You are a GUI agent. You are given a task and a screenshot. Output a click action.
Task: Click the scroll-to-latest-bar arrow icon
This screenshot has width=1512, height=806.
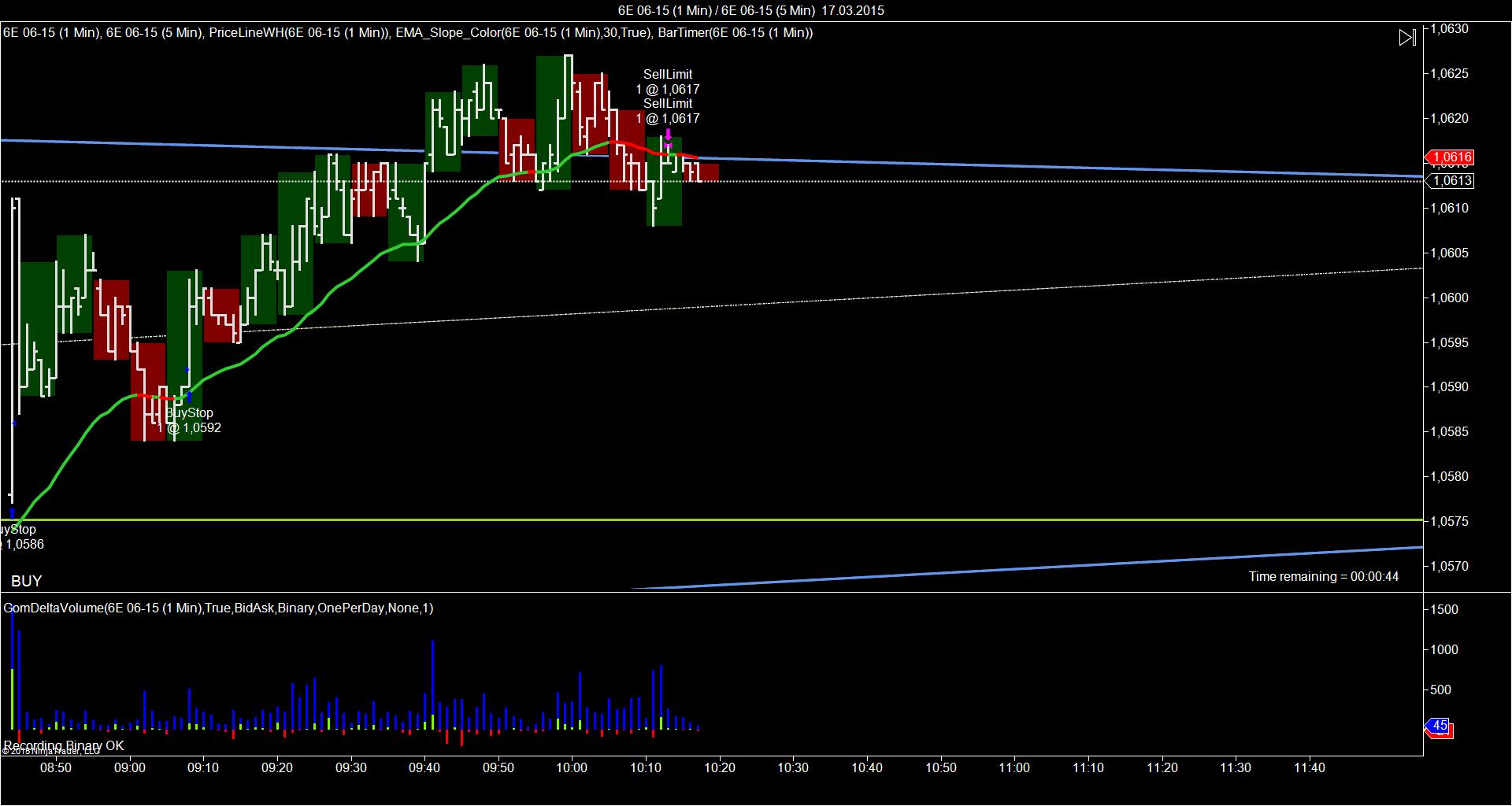(x=1407, y=37)
